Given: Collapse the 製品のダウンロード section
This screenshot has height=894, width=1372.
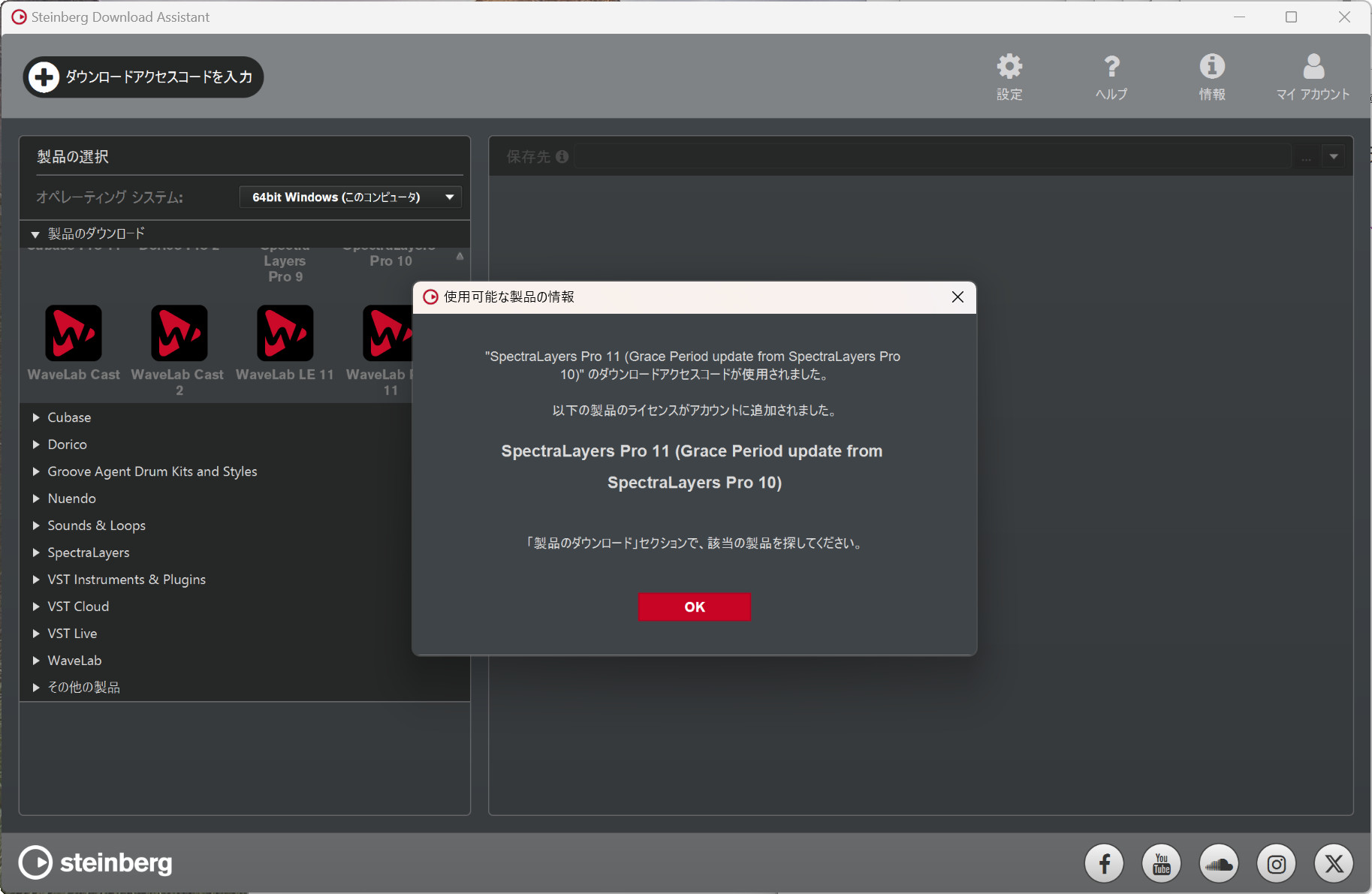Looking at the screenshot, I should coord(35,234).
